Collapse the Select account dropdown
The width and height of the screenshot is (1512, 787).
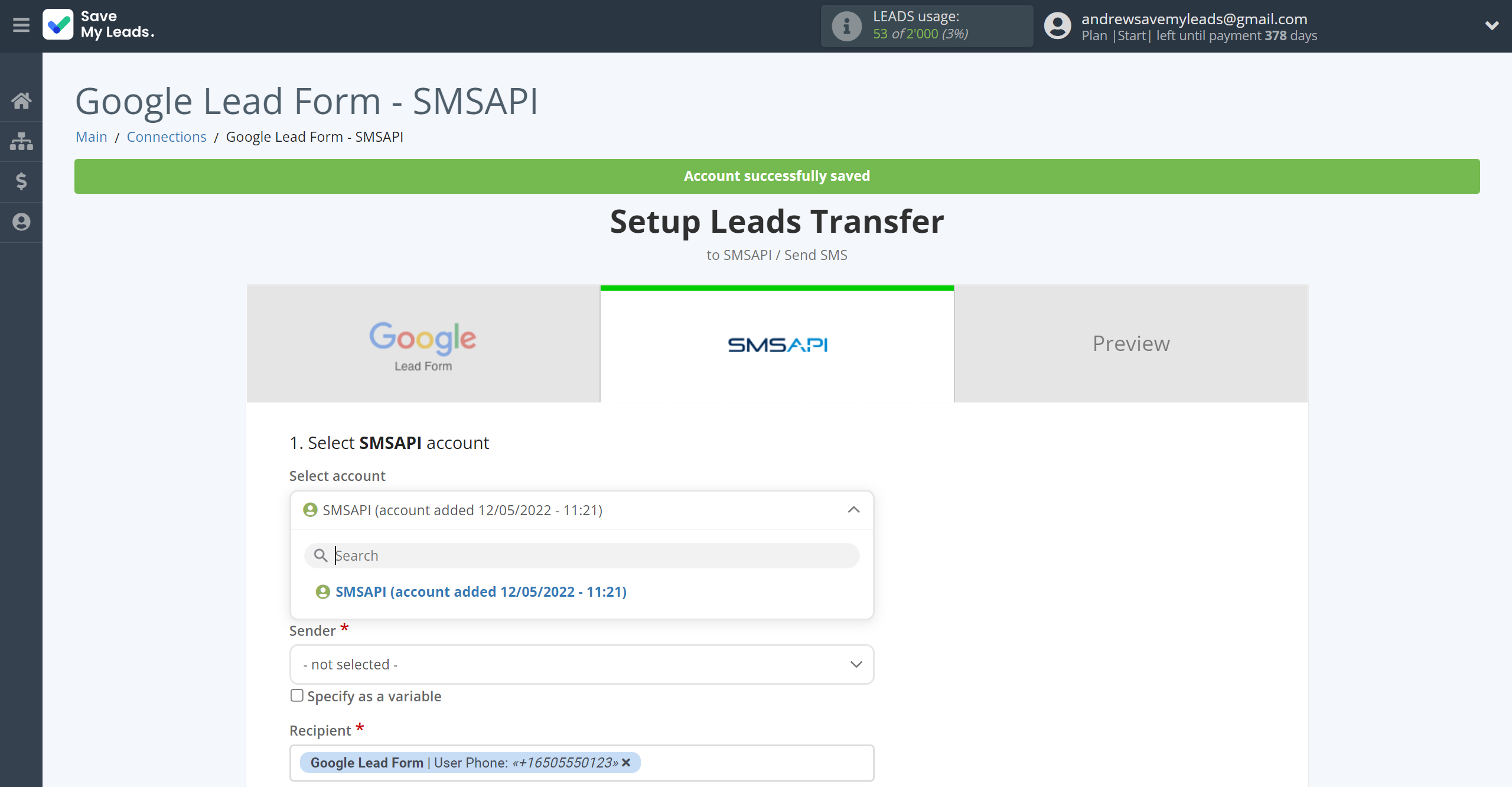point(854,510)
